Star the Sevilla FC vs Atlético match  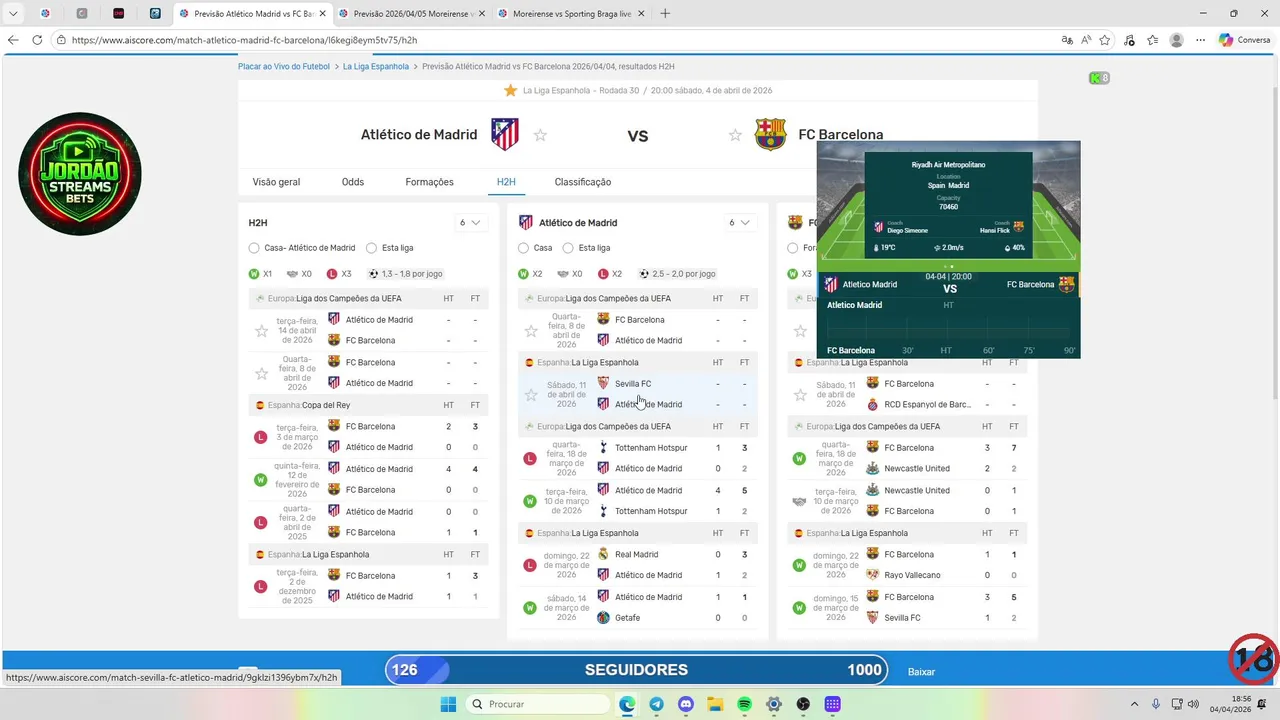pyautogui.click(x=531, y=394)
